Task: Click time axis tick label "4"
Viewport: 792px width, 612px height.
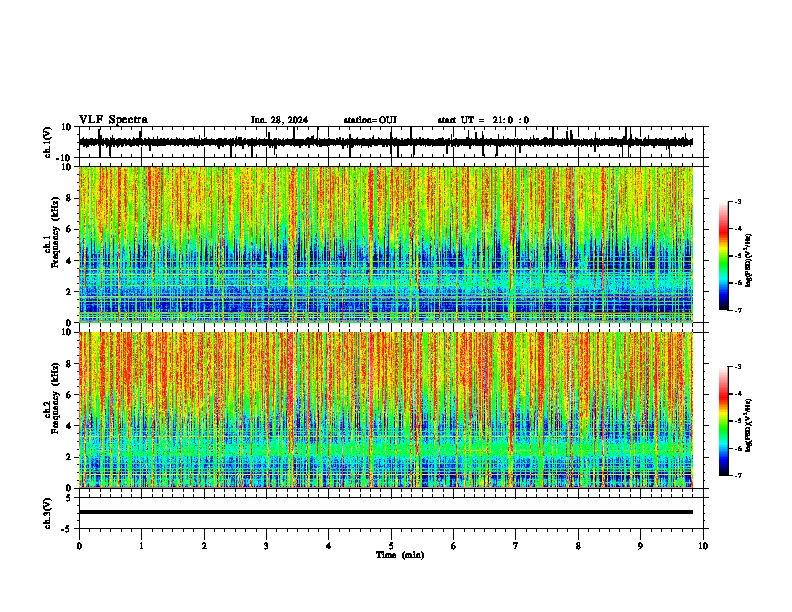Action: pos(329,546)
